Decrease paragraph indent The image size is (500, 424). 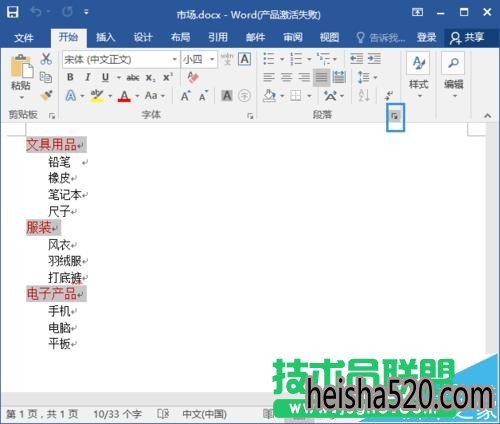[x=356, y=59]
